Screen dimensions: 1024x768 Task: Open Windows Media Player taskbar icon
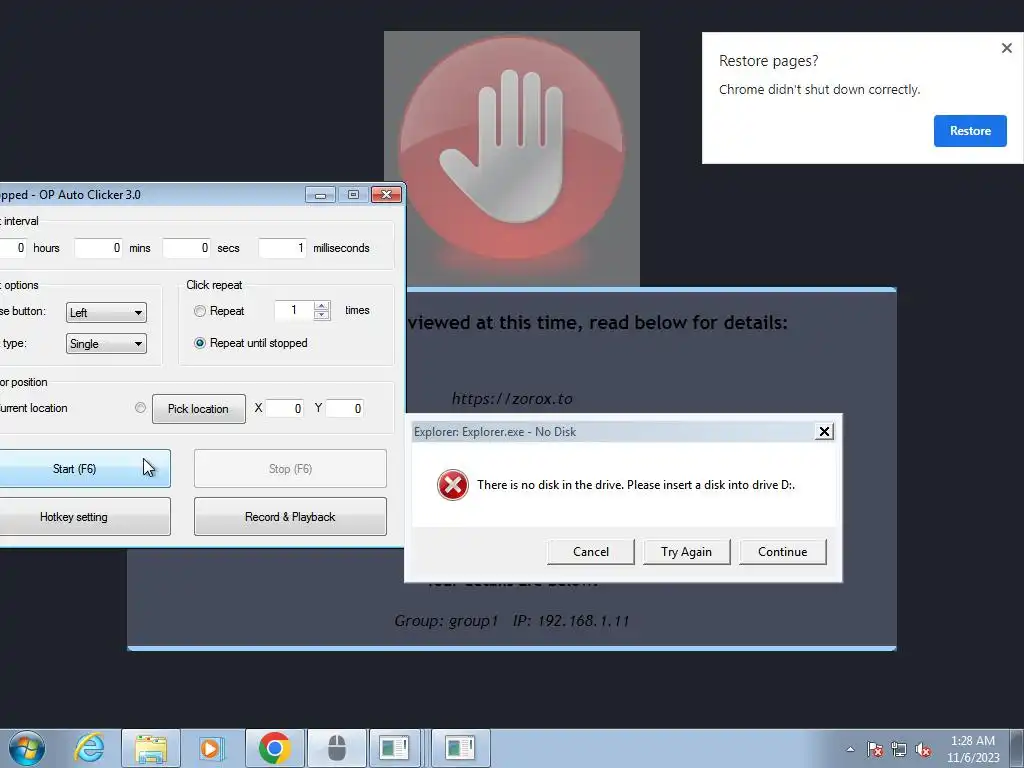tap(211, 748)
